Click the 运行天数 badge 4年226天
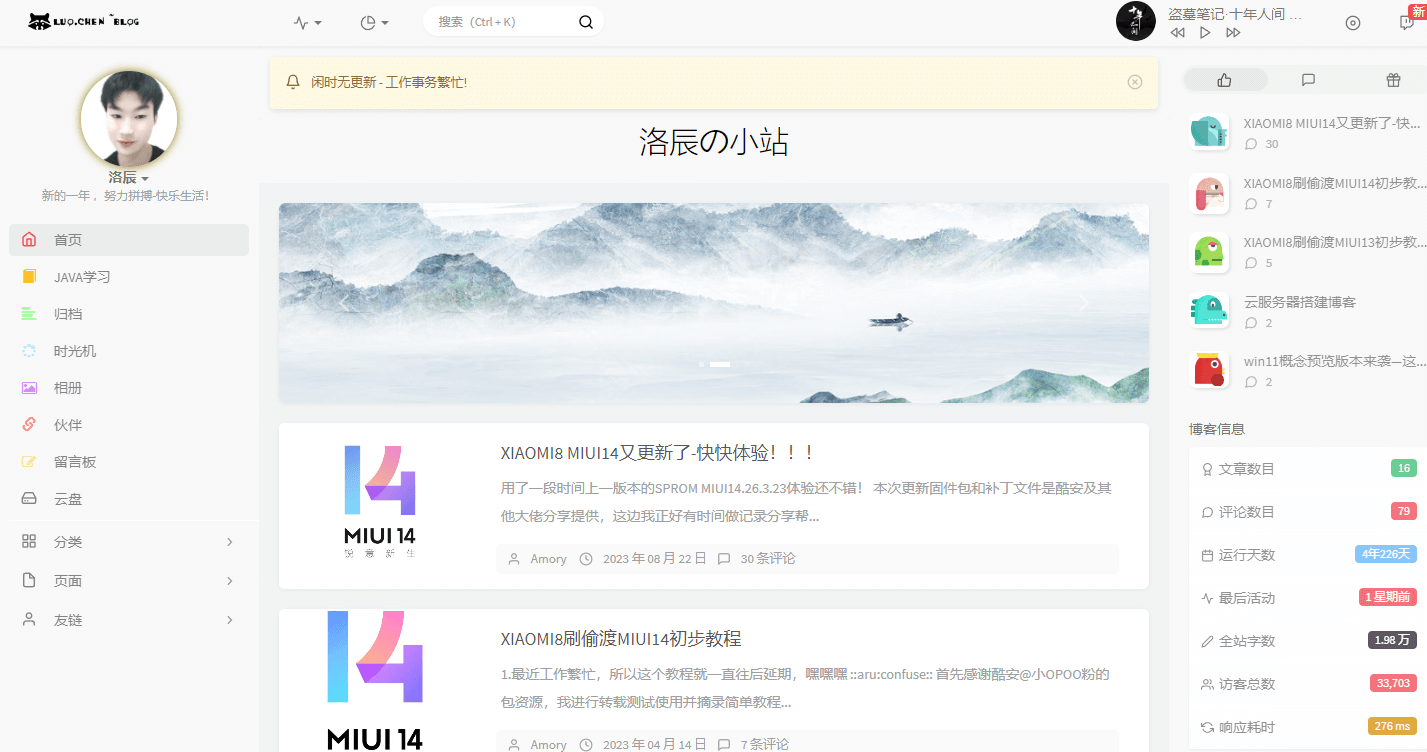1427x752 pixels. pos(1386,554)
